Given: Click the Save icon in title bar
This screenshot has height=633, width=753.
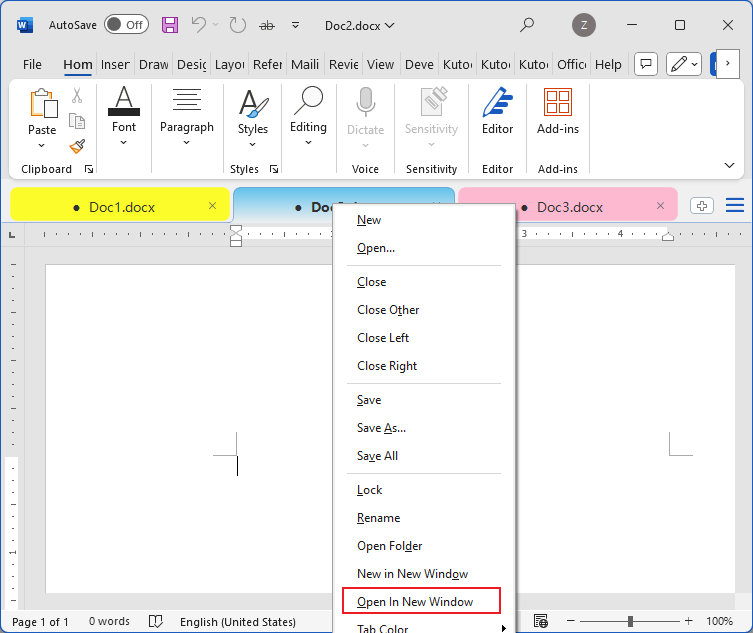Looking at the screenshot, I should click(x=170, y=24).
